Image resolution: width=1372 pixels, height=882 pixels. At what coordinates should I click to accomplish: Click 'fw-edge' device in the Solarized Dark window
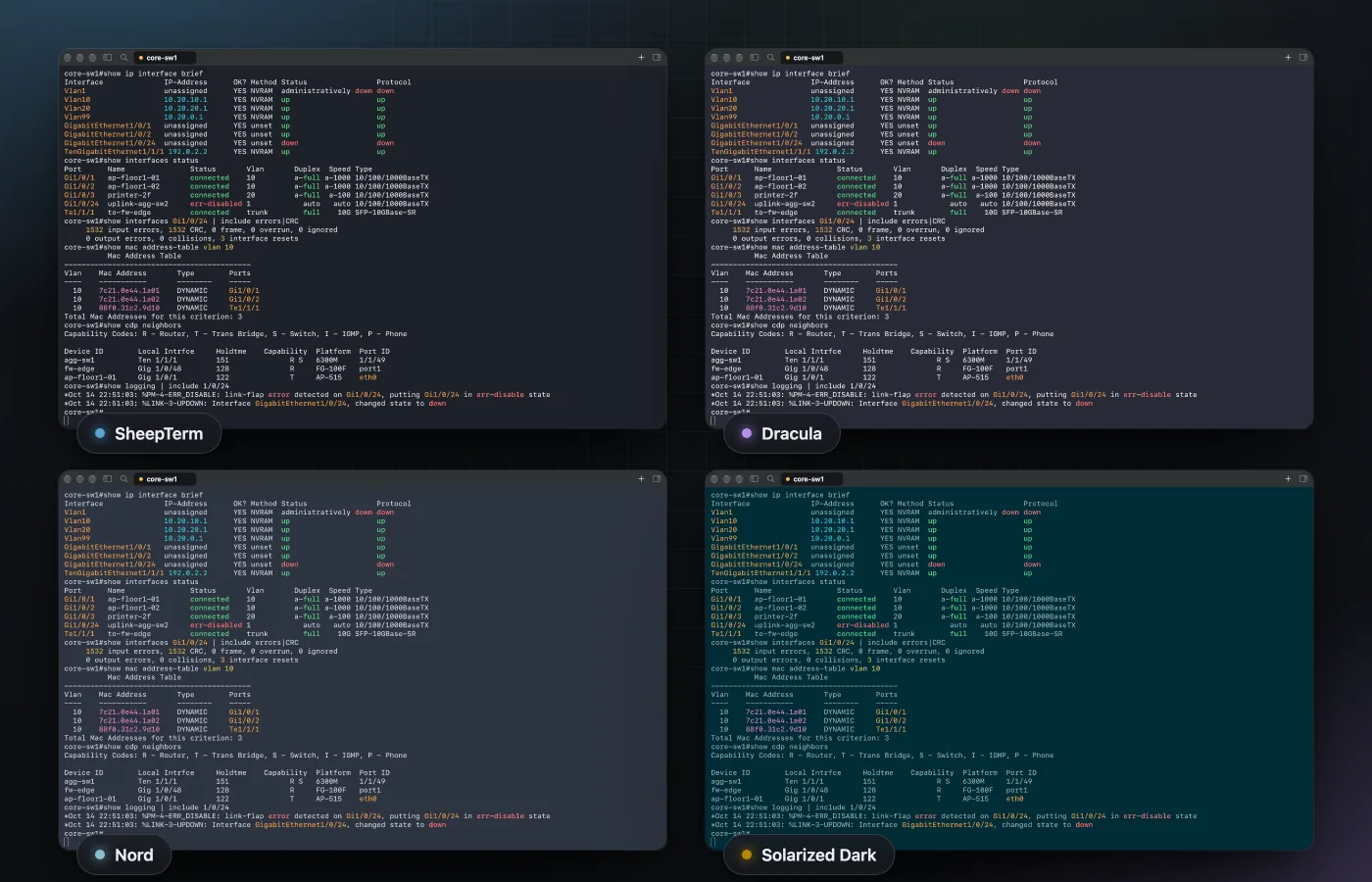pos(726,790)
